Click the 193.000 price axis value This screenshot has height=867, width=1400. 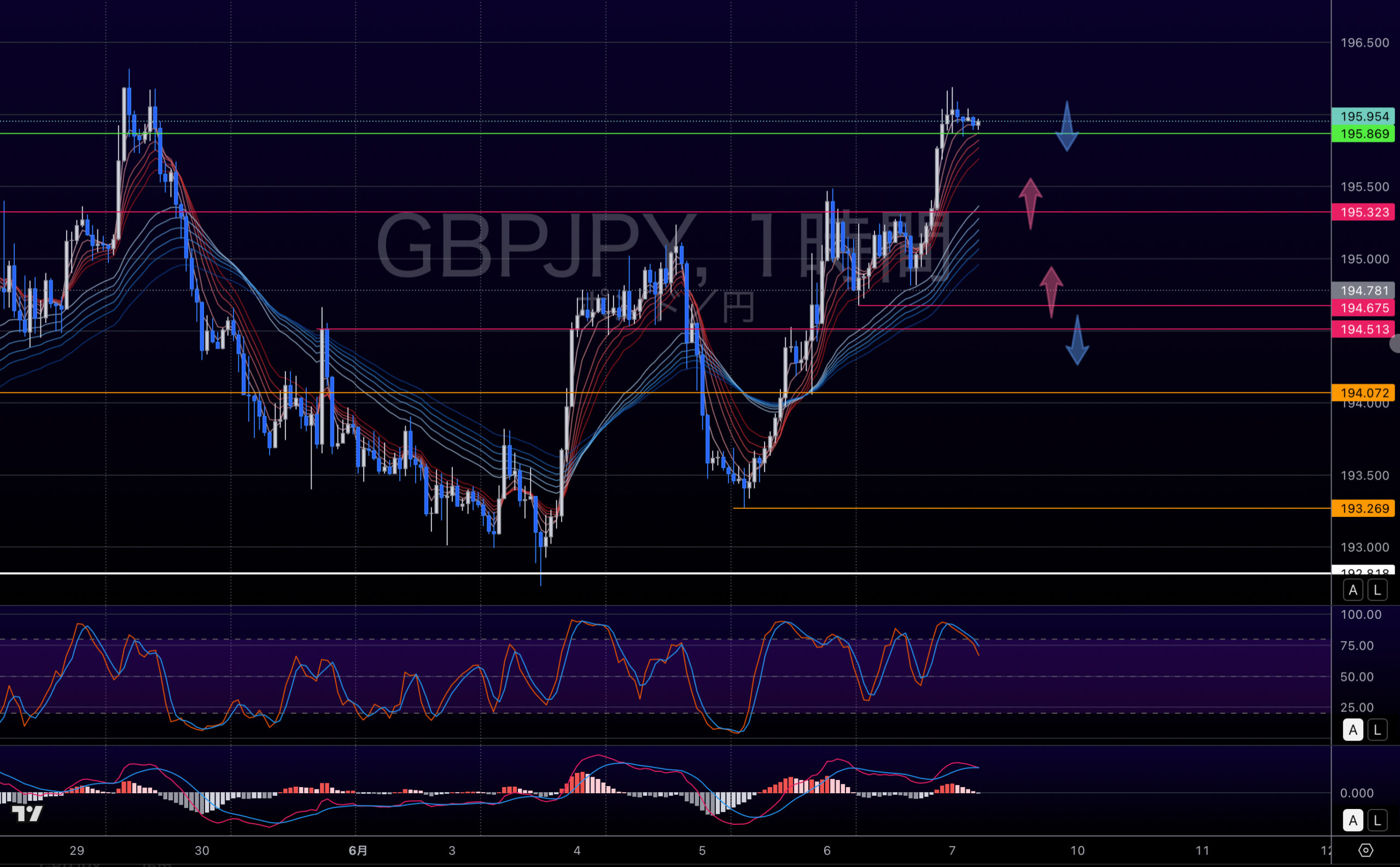pyautogui.click(x=1365, y=547)
